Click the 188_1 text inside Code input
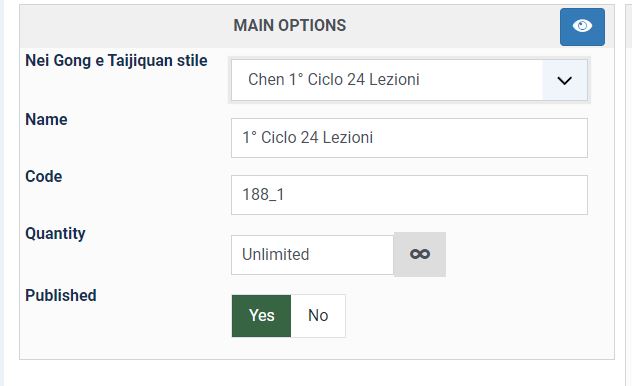 pyautogui.click(x=263, y=195)
